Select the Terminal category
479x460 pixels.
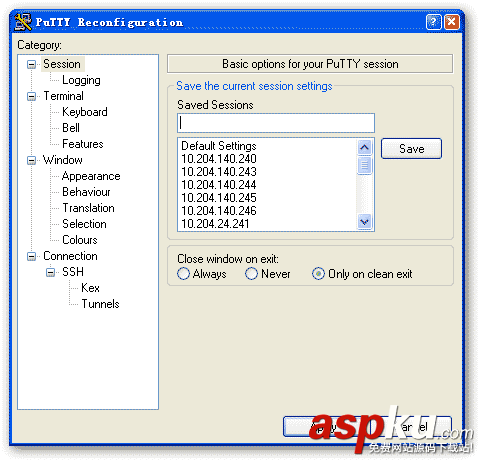[63, 96]
